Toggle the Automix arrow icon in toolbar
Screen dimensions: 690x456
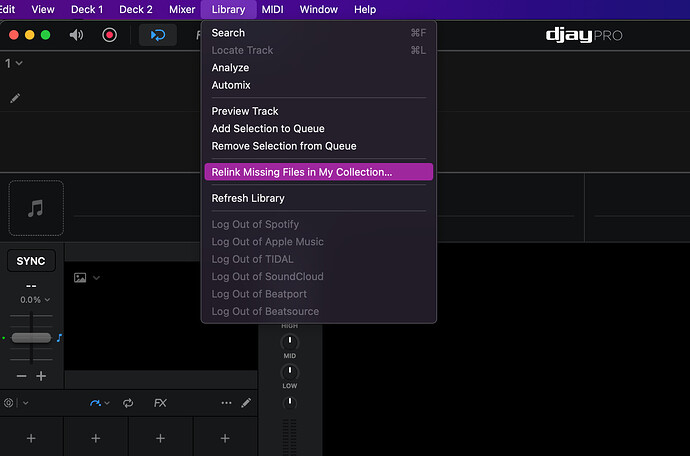[x=158, y=35]
